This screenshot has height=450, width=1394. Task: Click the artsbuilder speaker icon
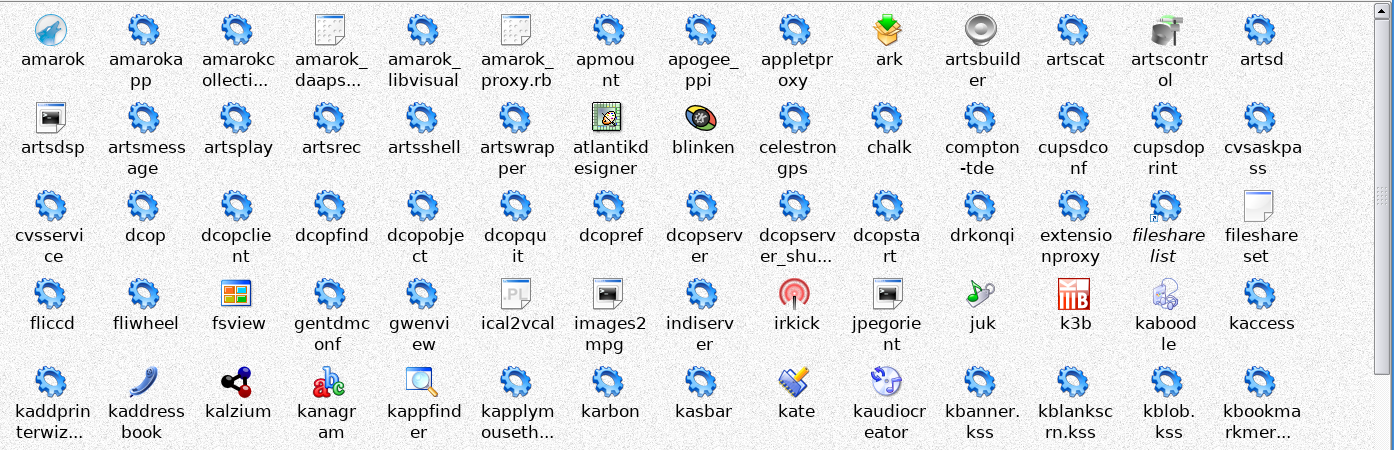(982, 30)
